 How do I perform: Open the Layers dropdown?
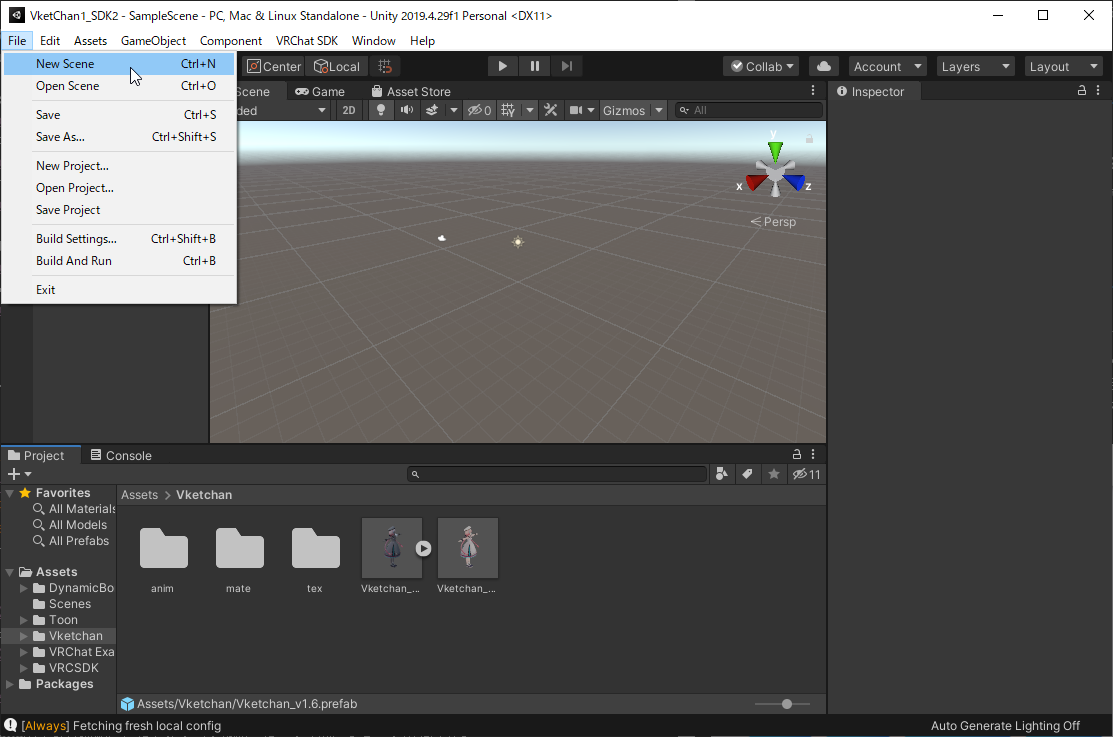975,66
